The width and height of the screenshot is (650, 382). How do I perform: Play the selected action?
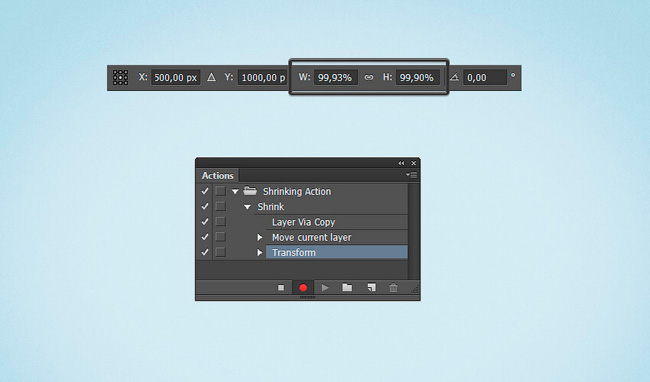[x=325, y=288]
